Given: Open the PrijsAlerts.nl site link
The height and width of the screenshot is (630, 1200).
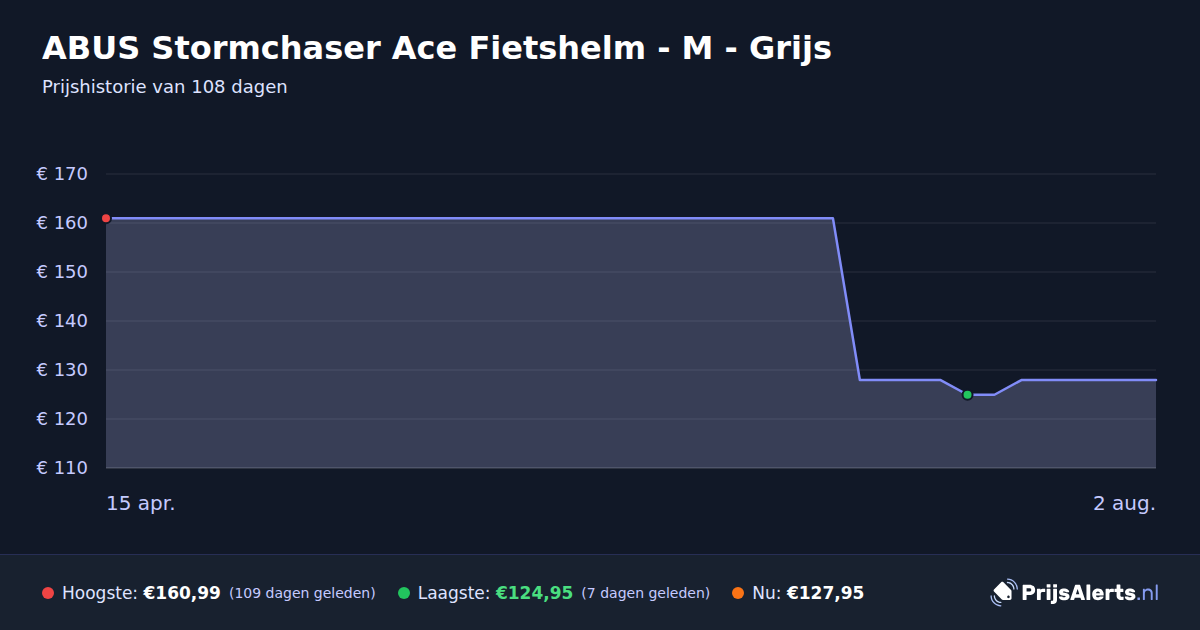Looking at the screenshot, I should pos(1090,593).
